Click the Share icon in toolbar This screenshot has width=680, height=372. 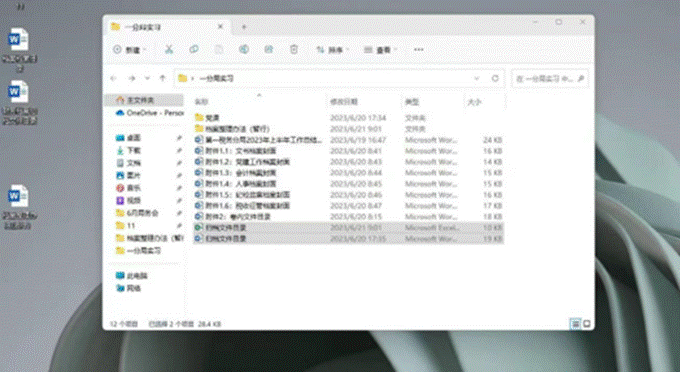point(269,49)
